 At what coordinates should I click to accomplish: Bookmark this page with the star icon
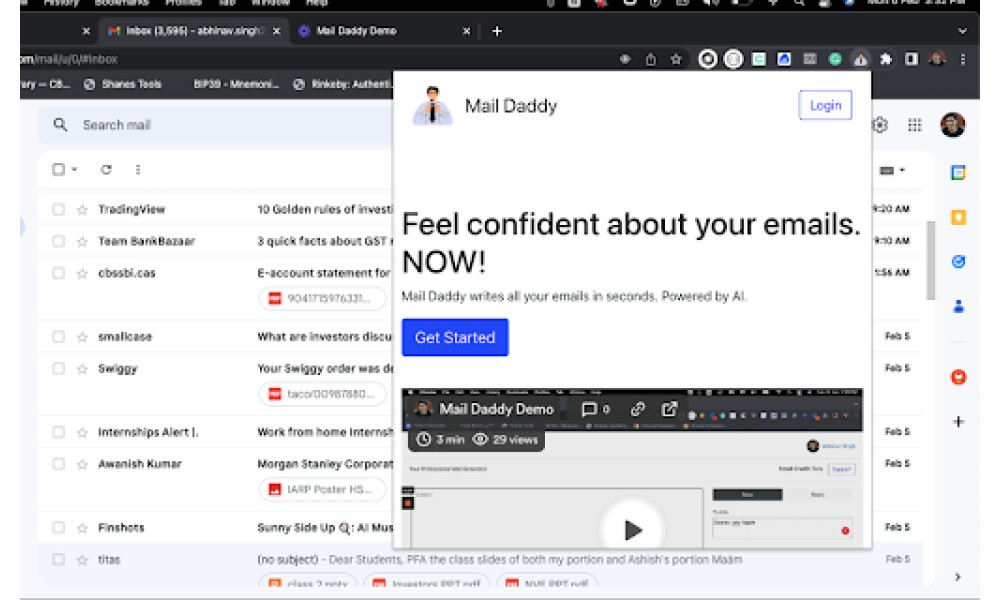point(676,59)
